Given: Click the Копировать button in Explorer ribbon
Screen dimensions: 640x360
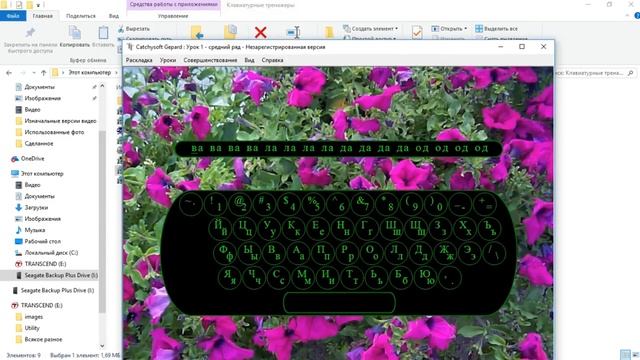Looking at the screenshot, I should (75, 37).
